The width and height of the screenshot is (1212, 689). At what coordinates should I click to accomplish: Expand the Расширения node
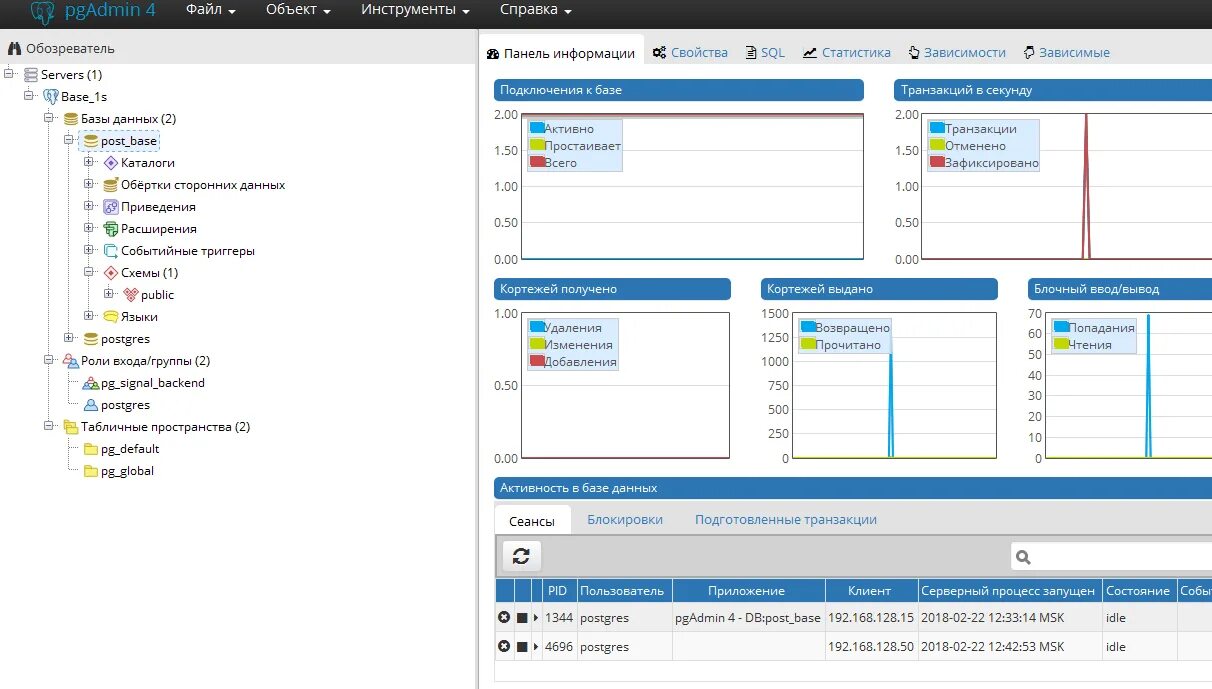click(89, 228)
